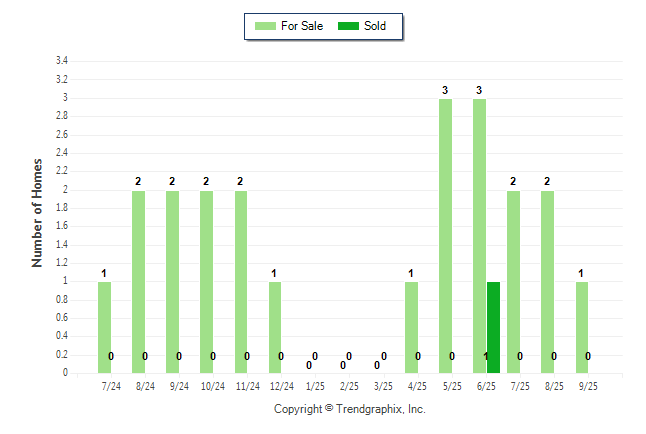The image size is (646, 434).
Task: Click the 6/25 light green For Sale bar
Action: point(479,235)
